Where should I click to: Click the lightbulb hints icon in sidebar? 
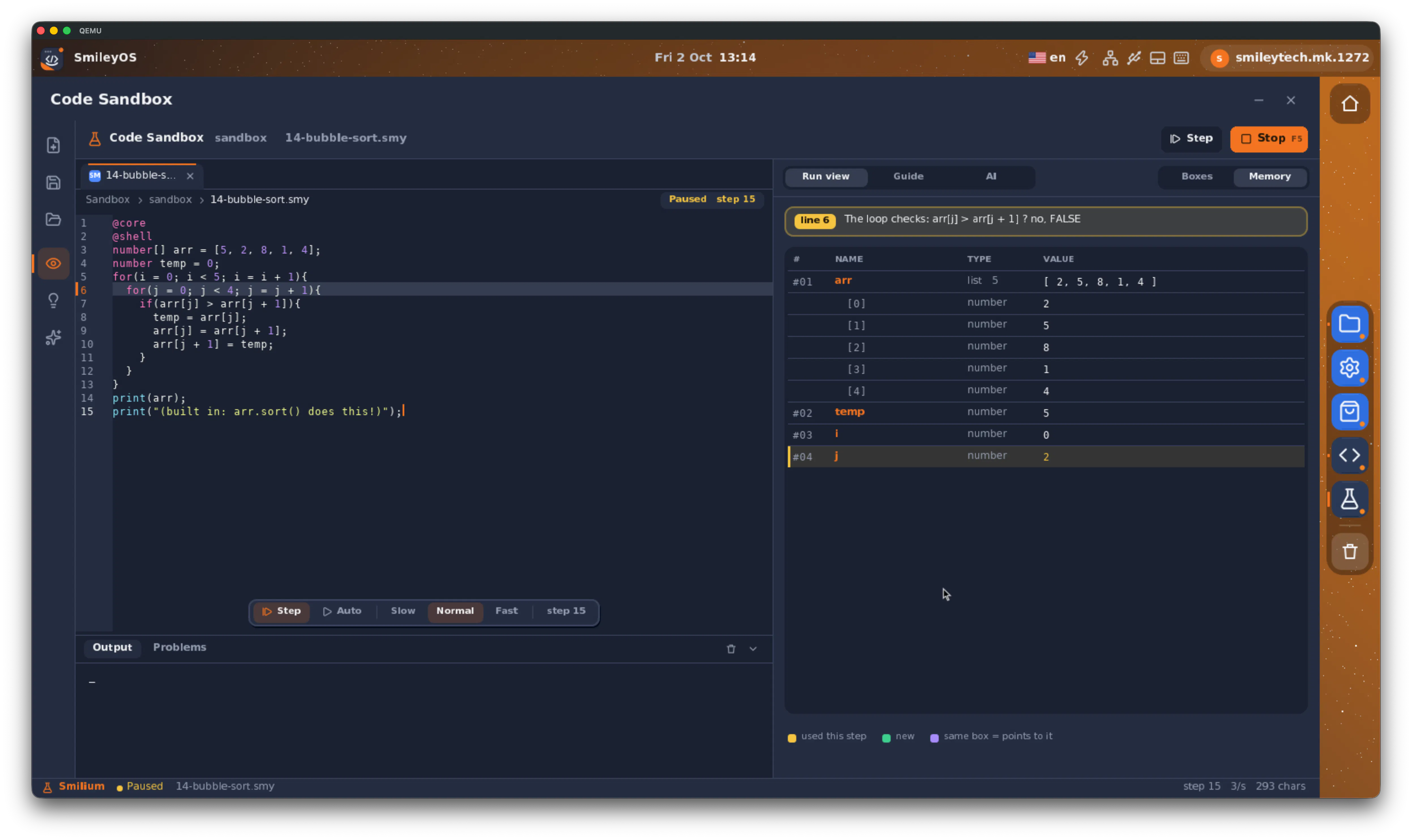(x=53, y=300)
